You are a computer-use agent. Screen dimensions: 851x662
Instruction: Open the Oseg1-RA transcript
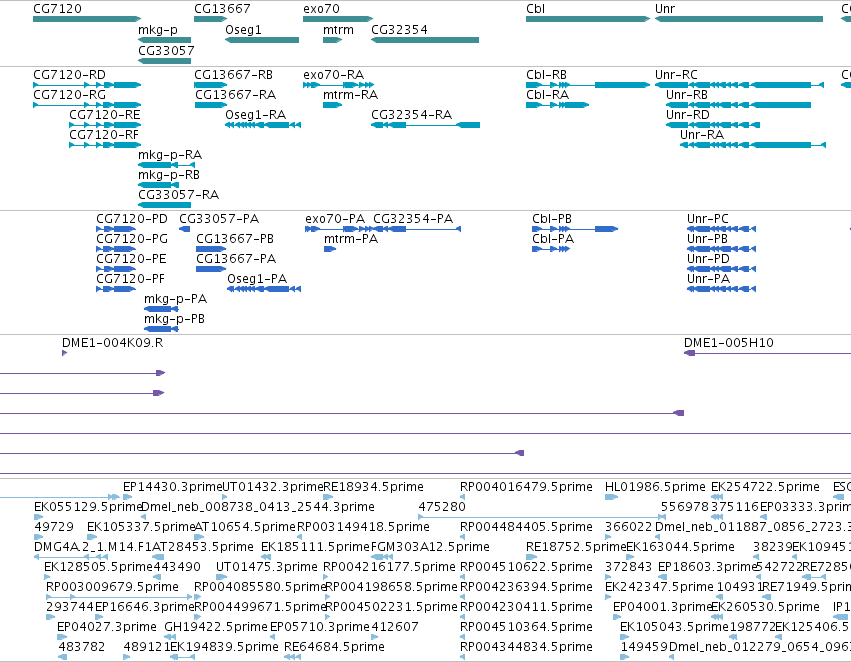(x=263, y=125)
